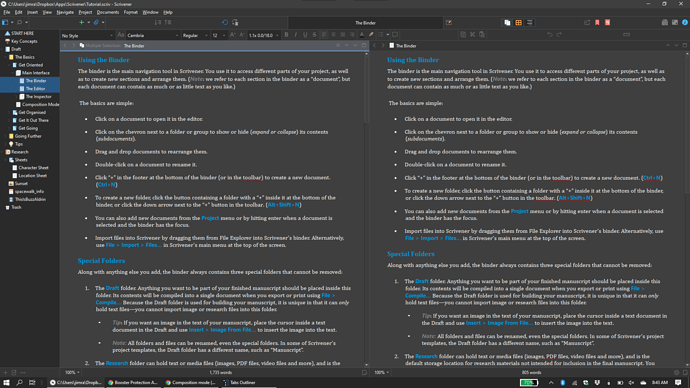Image resolution: width=690 pixels, height=388 pixels.
Task: Toggle split editor button in right header
Action: coord(685,45)
